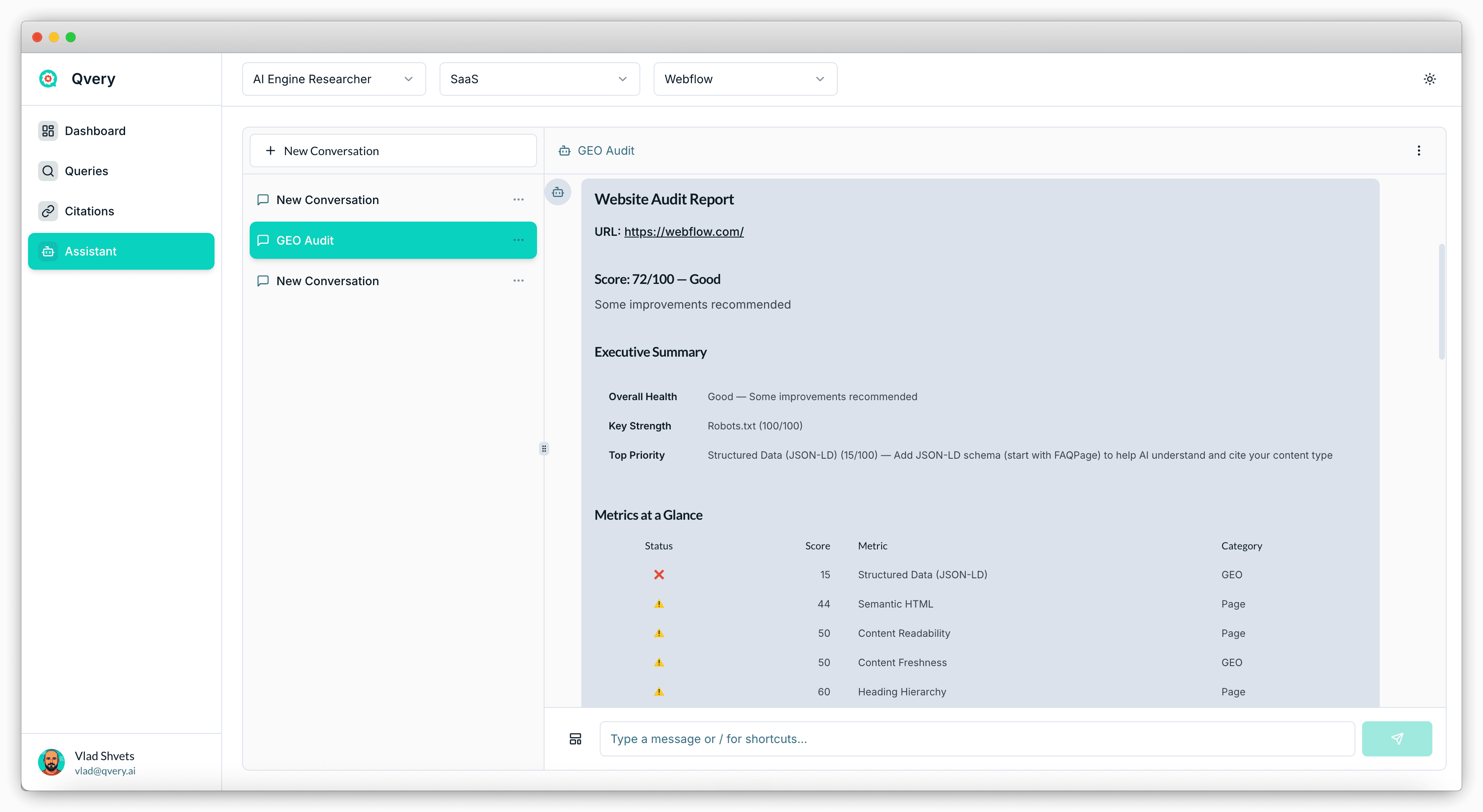This screenshot has height=812, width=1483.
Task: Focus the 'Type a message' input field
Action: point(977,739)
